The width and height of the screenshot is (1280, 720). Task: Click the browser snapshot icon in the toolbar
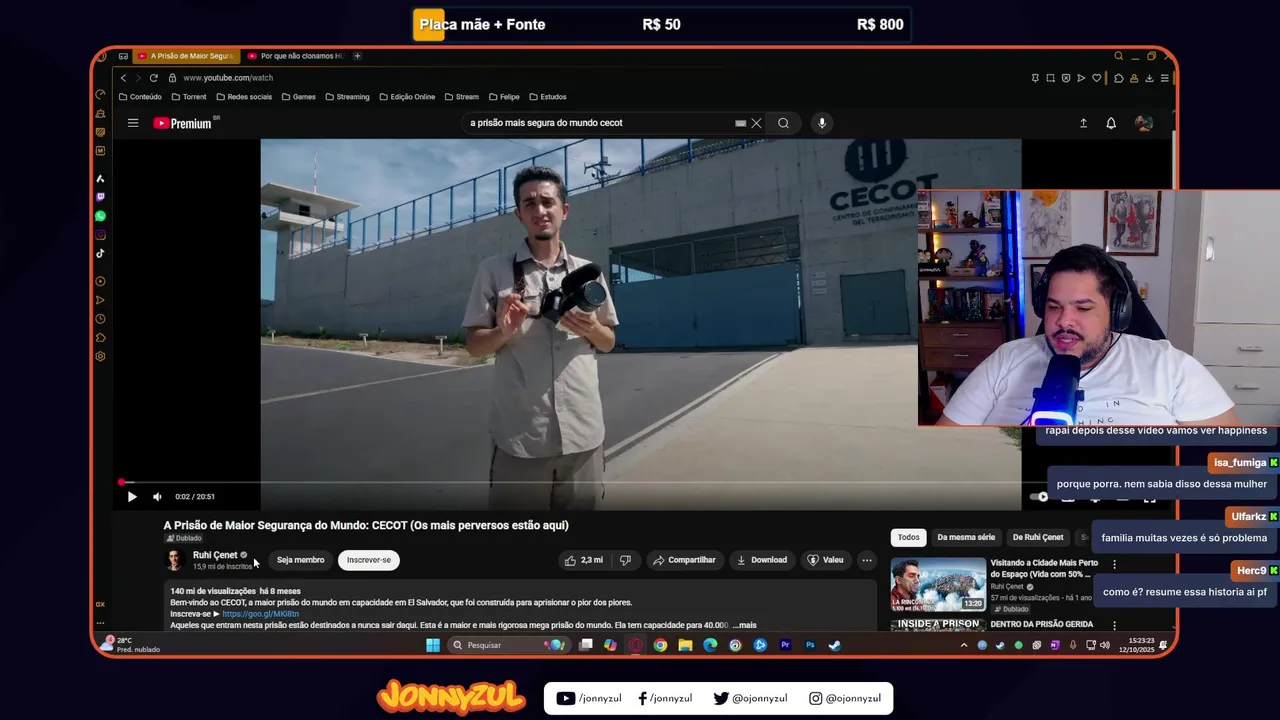pyautogui.click(x=1050, y=78)
